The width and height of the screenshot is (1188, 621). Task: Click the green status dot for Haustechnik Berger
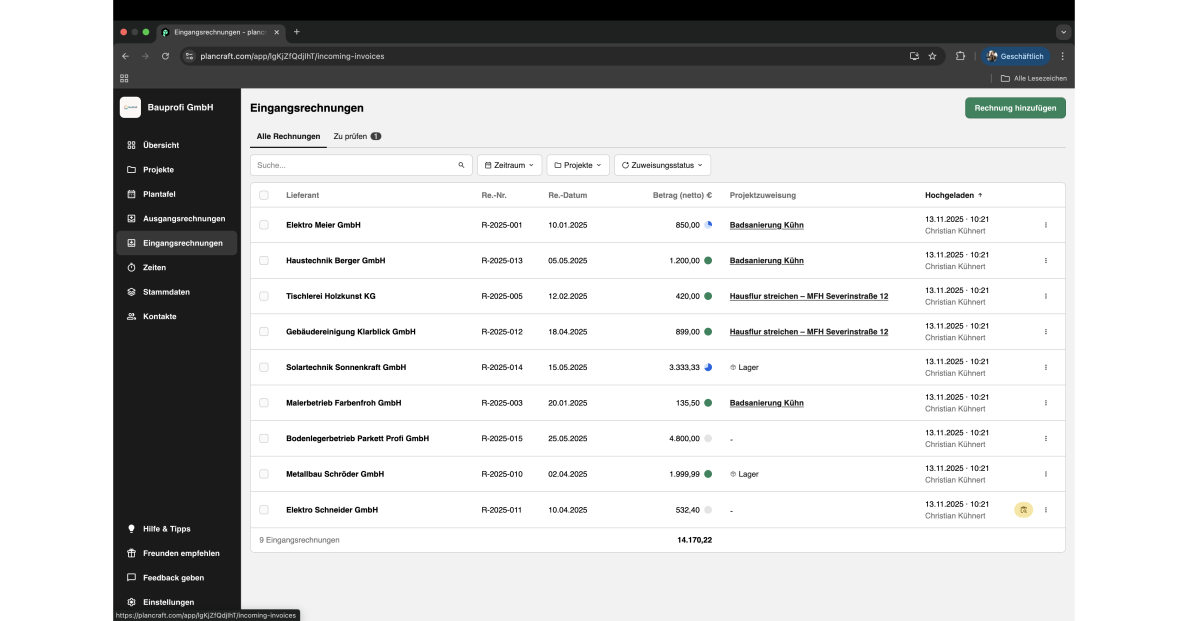pyautogui.click(x=708, y=261)
